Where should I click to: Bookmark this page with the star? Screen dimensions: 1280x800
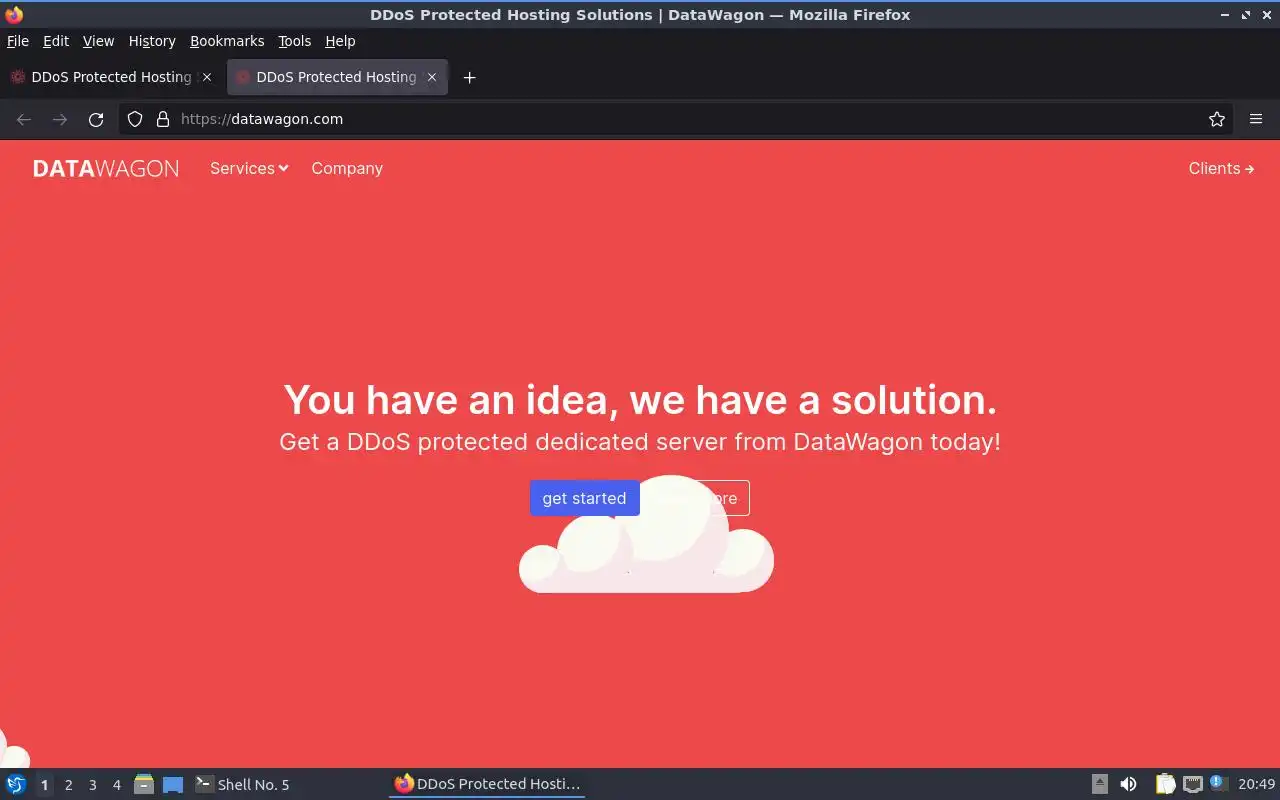1217,119
